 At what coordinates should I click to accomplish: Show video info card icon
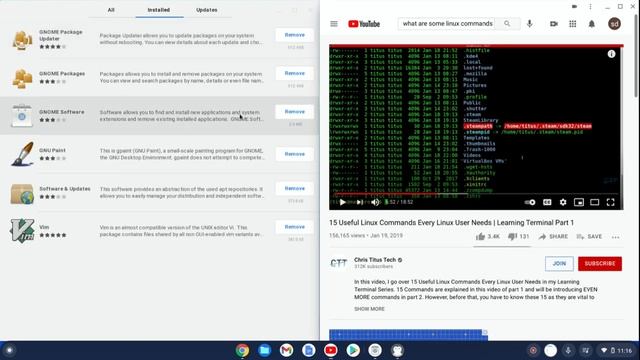[611, 54]
